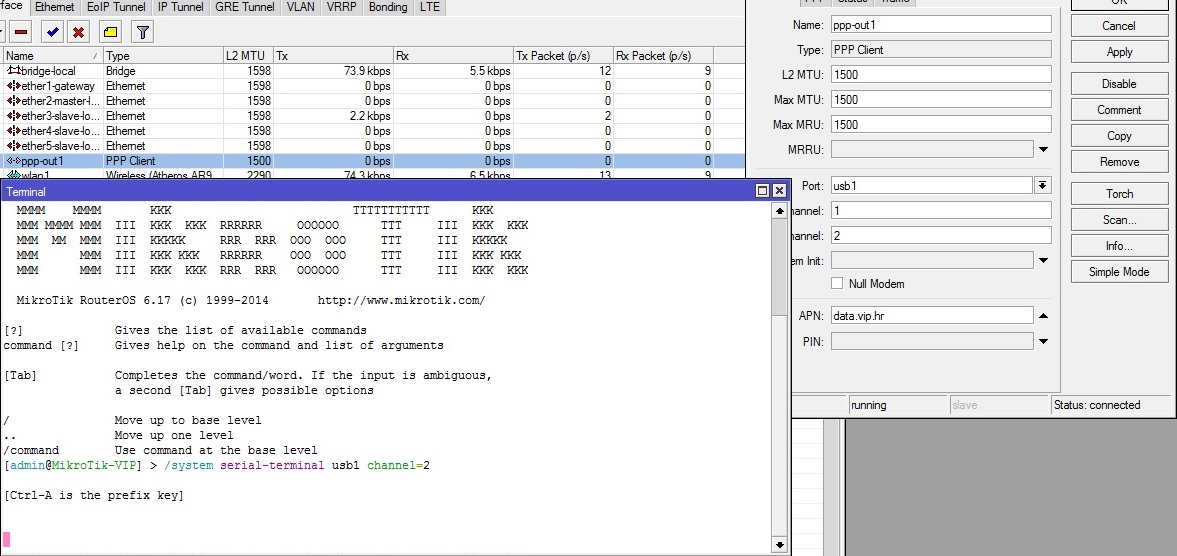Open the Port usb1 dropdown
The height and width of the screenshot is (556, 1177).
(x=1043, y=185)
